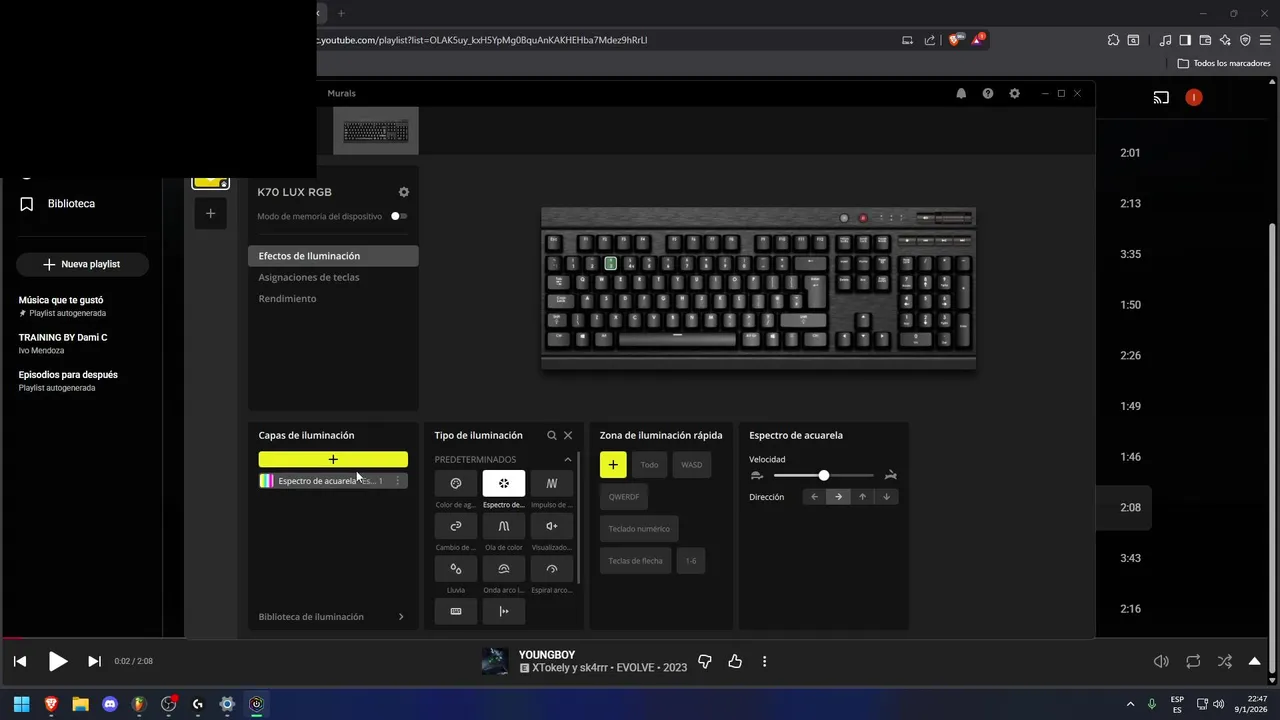
Task: Collapse the PREDETERMINADOS section
Action: tap(568, 460)
